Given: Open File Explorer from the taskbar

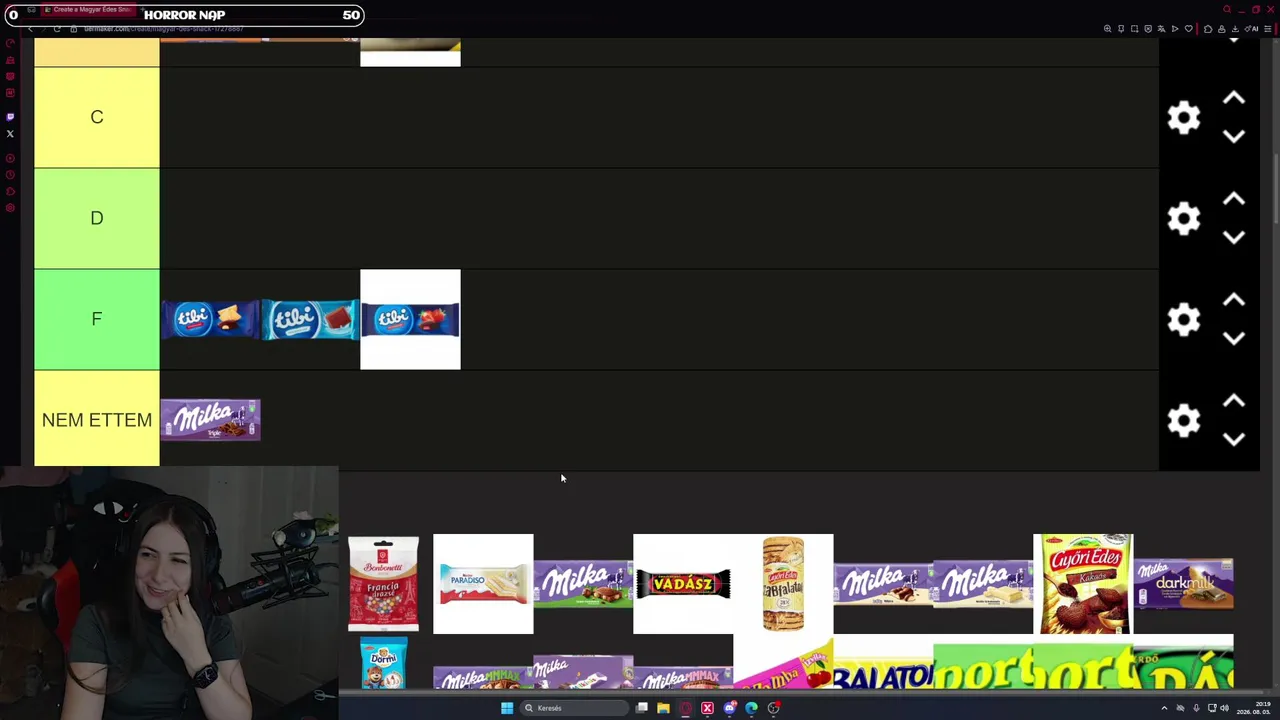Looking at the screenshot, I should 663,708.
